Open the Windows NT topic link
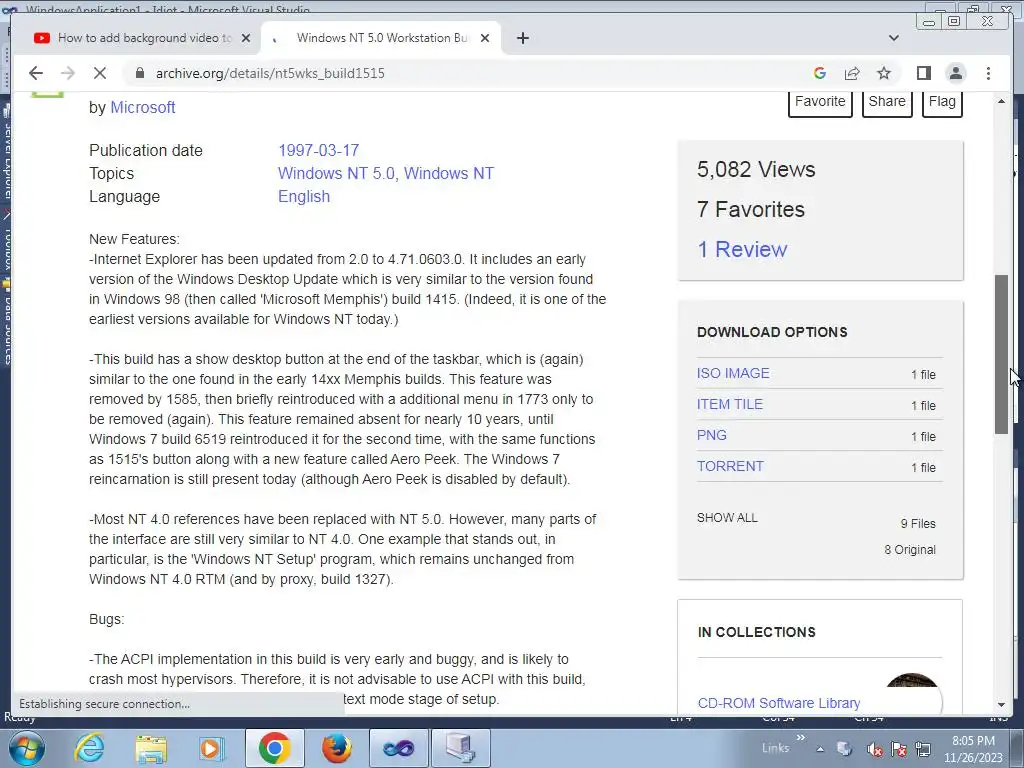Viewport: 1024px width, 768px height. click(449, 173)
